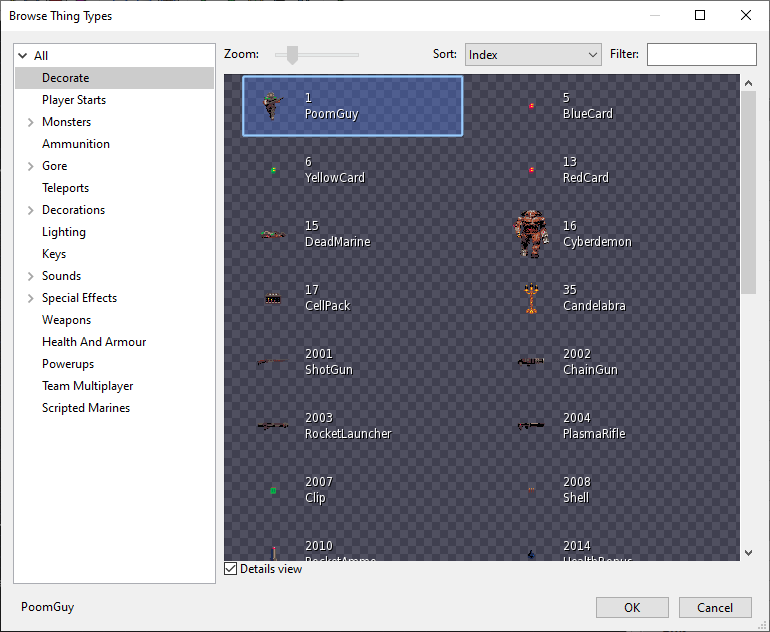Choose the PlasmaRifle sprite icon
Screen dimensions: 770x632
531,425
